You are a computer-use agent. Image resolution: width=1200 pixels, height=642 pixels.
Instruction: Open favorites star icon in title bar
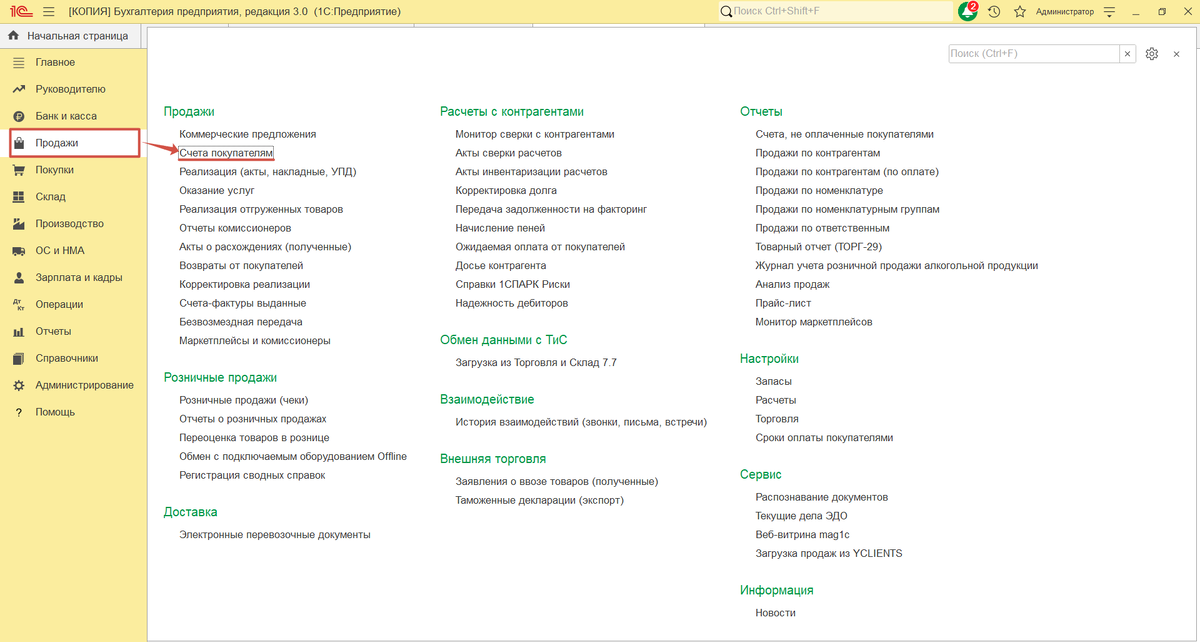[1020, 12]
